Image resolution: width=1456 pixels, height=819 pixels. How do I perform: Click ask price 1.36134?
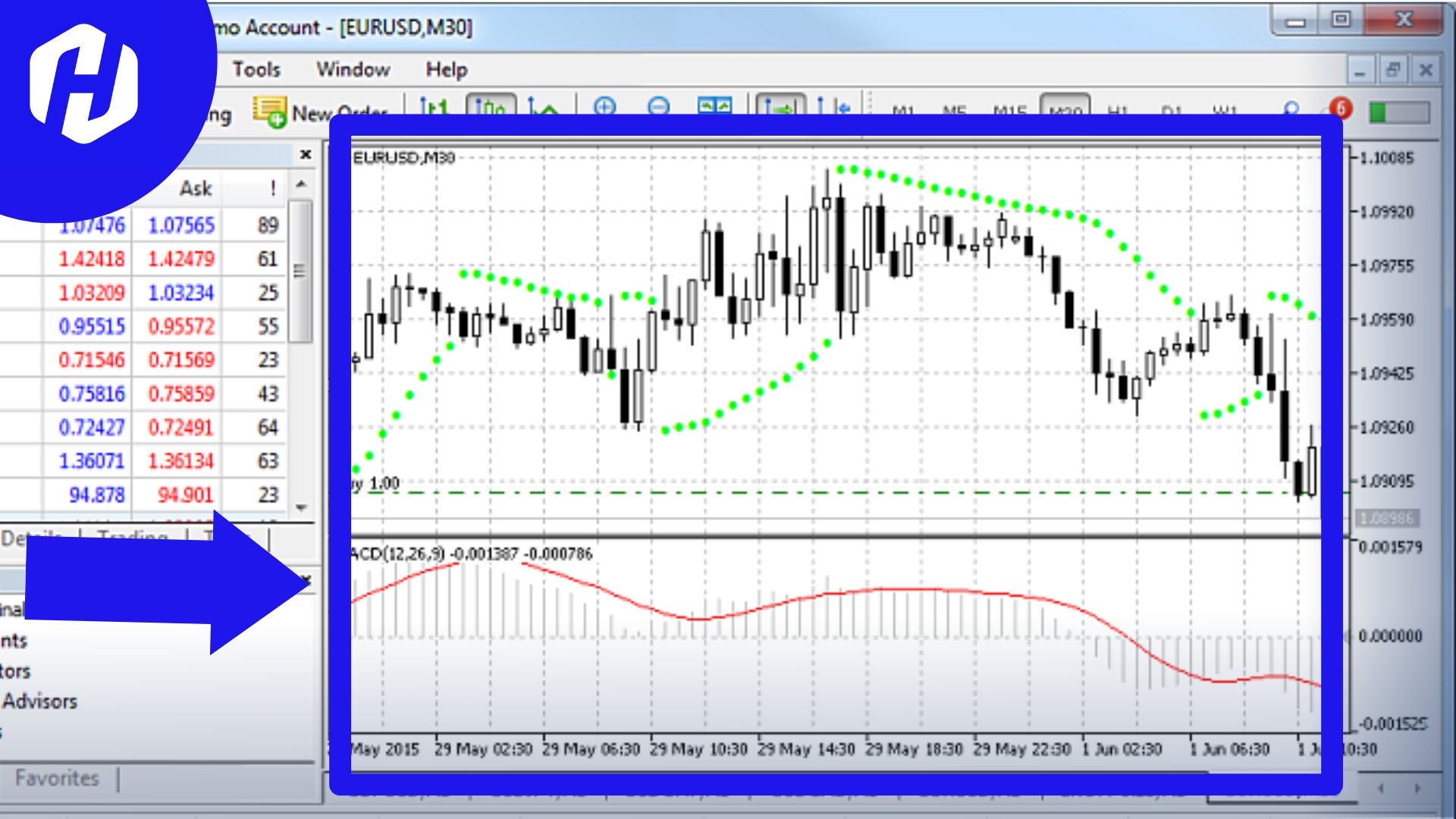tap(181, 461)
